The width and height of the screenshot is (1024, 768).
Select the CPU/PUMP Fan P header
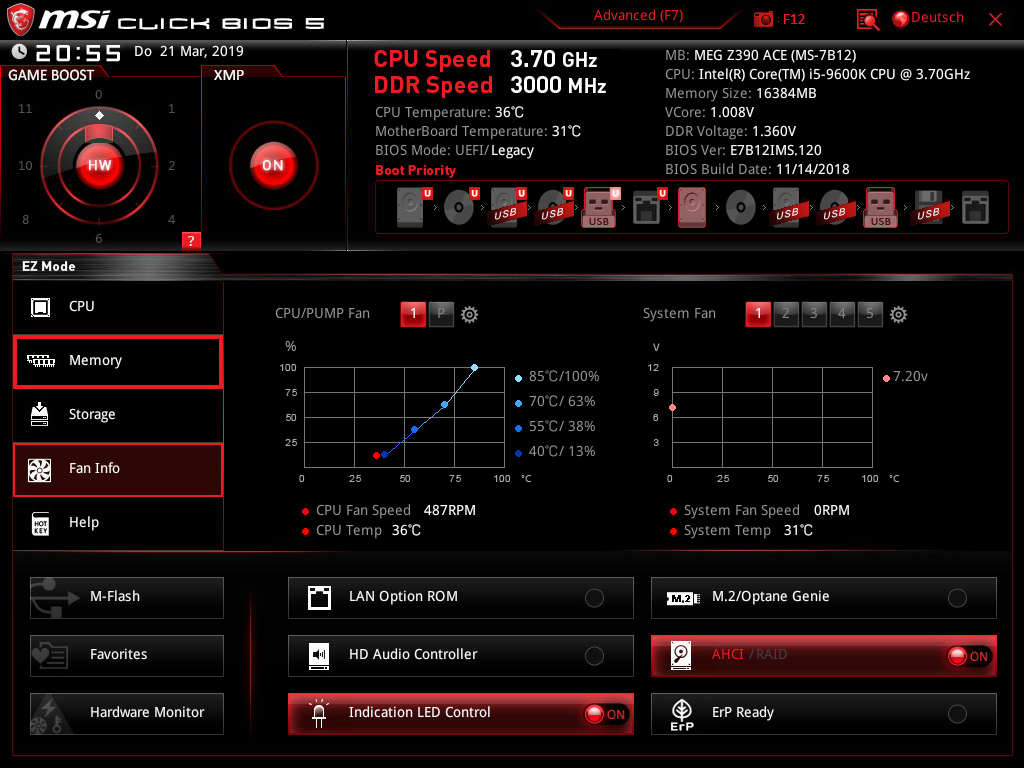click(441, 314)
